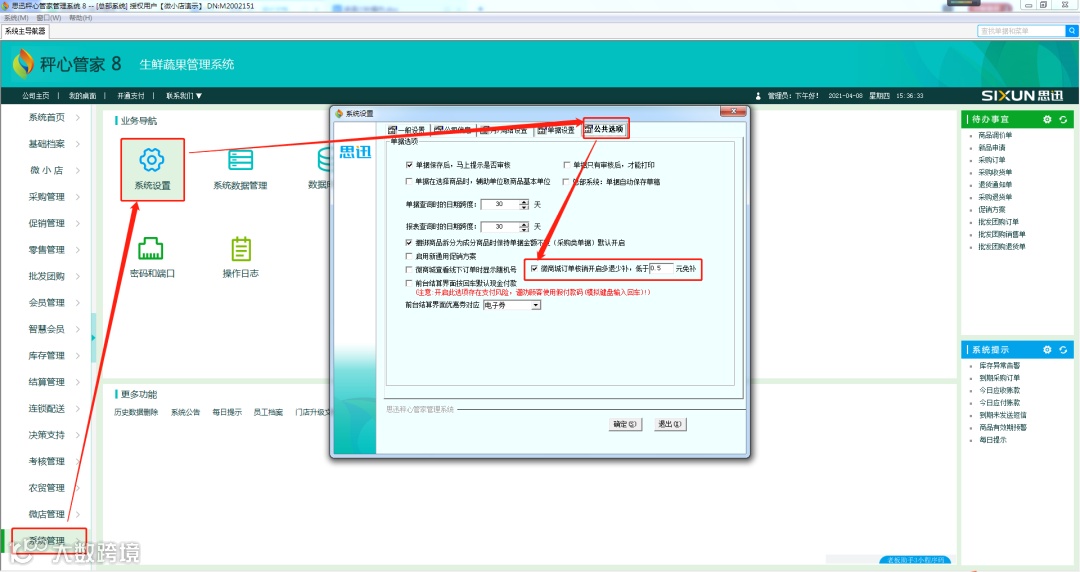Open the 密码和端口 icon

tap(151, 248)
